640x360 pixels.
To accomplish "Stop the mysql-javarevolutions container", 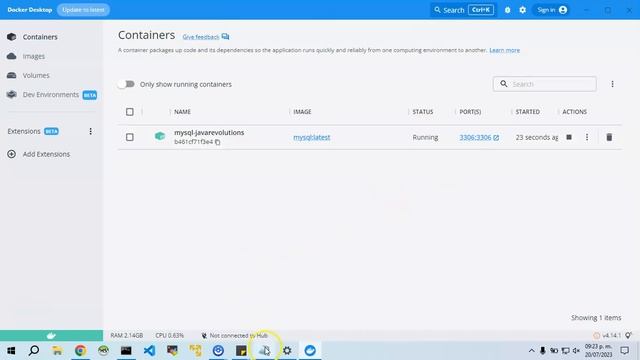I will (569, 137).
